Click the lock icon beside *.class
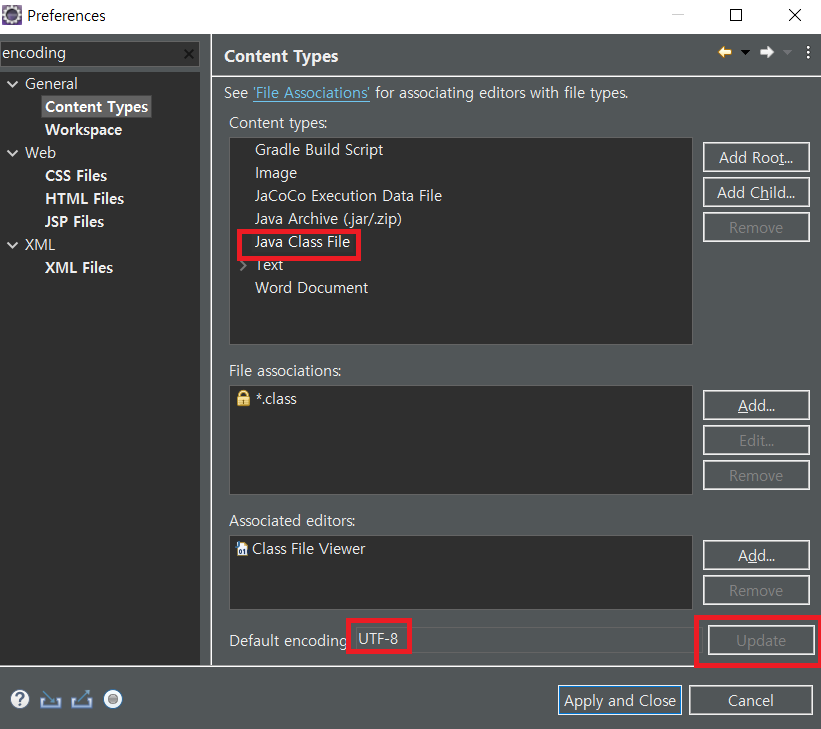The height and width of the screenshot is (729, 821). tap(243, 398)
